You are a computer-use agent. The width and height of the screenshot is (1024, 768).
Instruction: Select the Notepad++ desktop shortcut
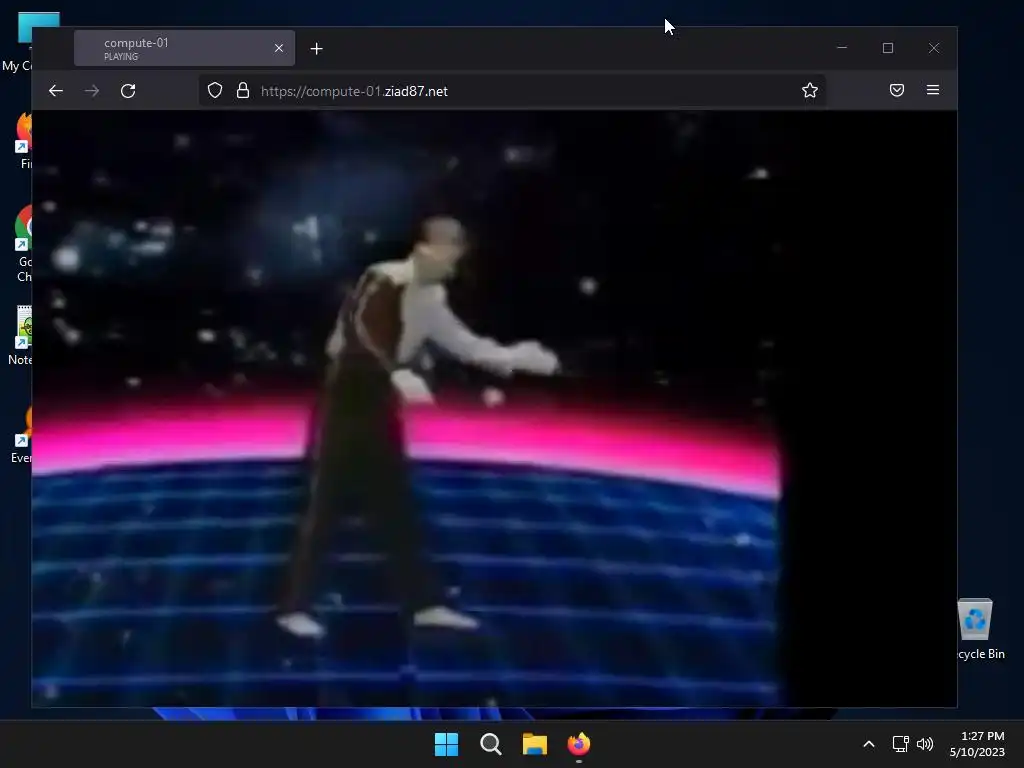22,336
